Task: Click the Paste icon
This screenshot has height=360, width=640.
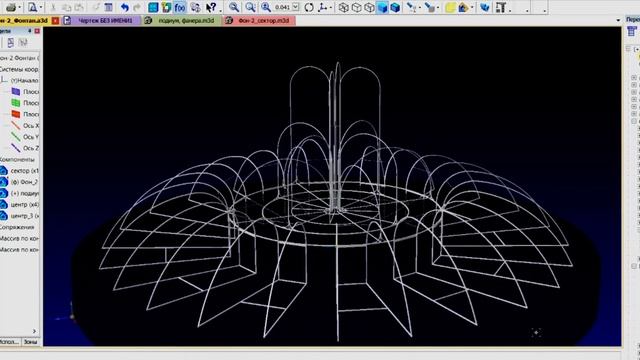Action: 80,7
